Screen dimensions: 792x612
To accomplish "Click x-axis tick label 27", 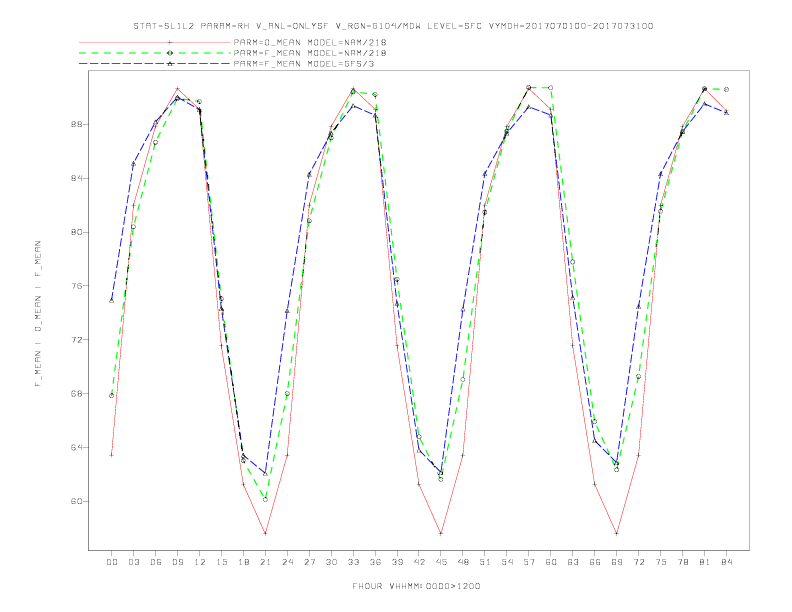I will coord(309,562).
